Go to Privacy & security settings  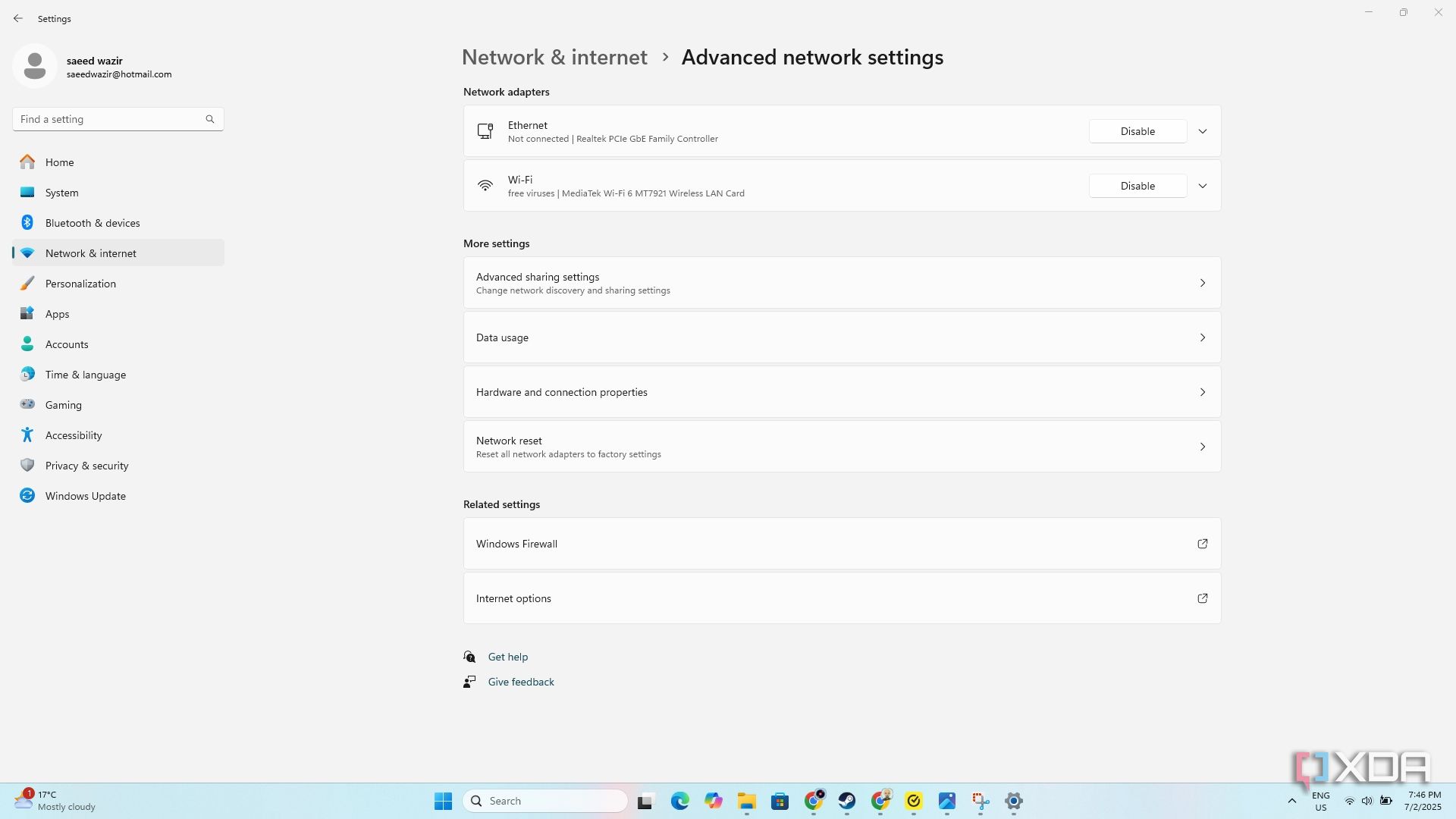click(118, 466)
